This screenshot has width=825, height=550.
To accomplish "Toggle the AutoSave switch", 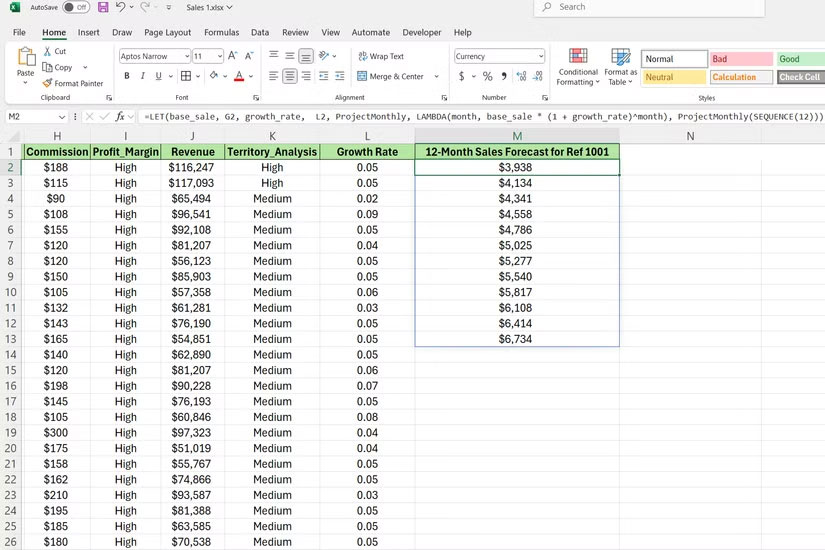I will coord(75,7).
